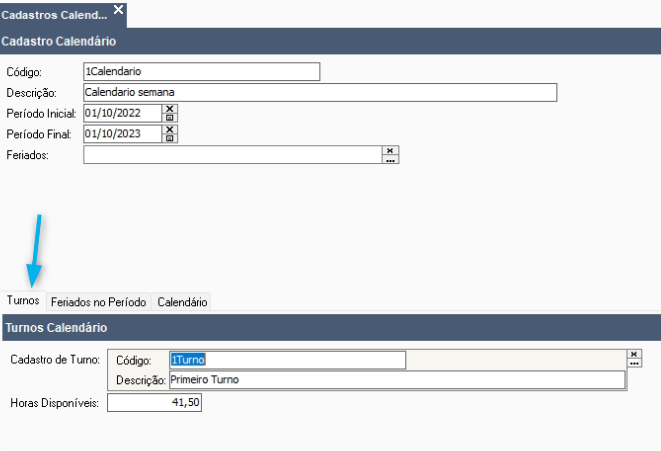
Task: Select the Cadastros Calend... window tab
Action: click(54, 15)
